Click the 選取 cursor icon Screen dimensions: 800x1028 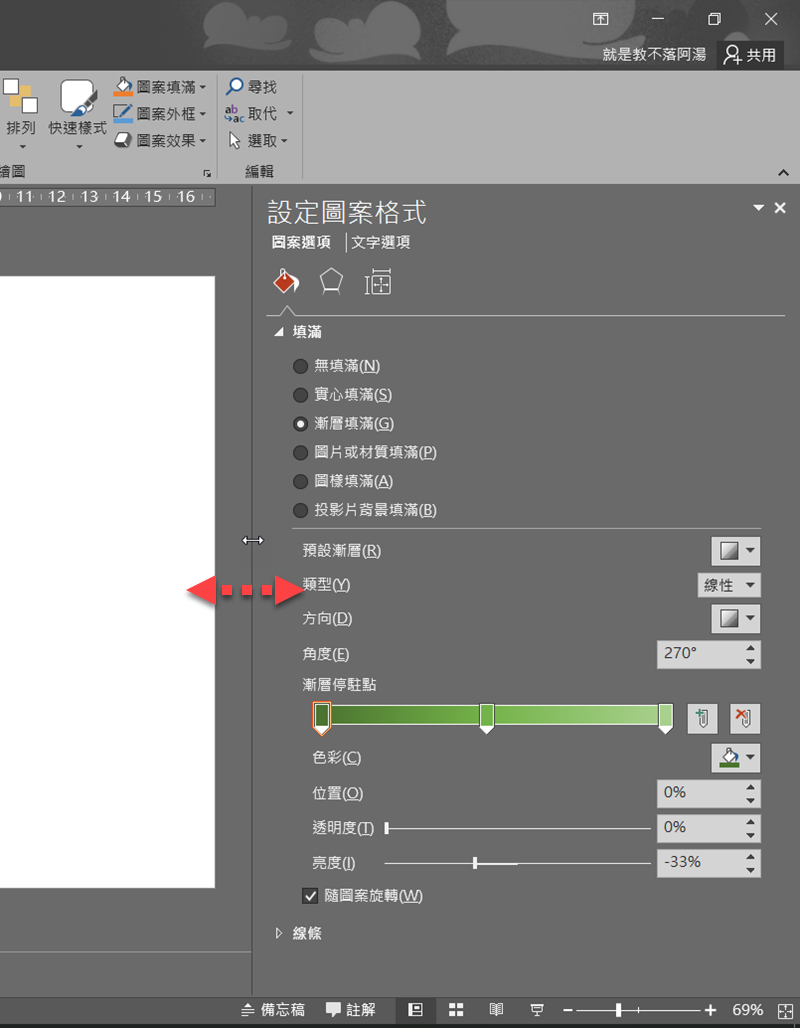coord(234,140)
